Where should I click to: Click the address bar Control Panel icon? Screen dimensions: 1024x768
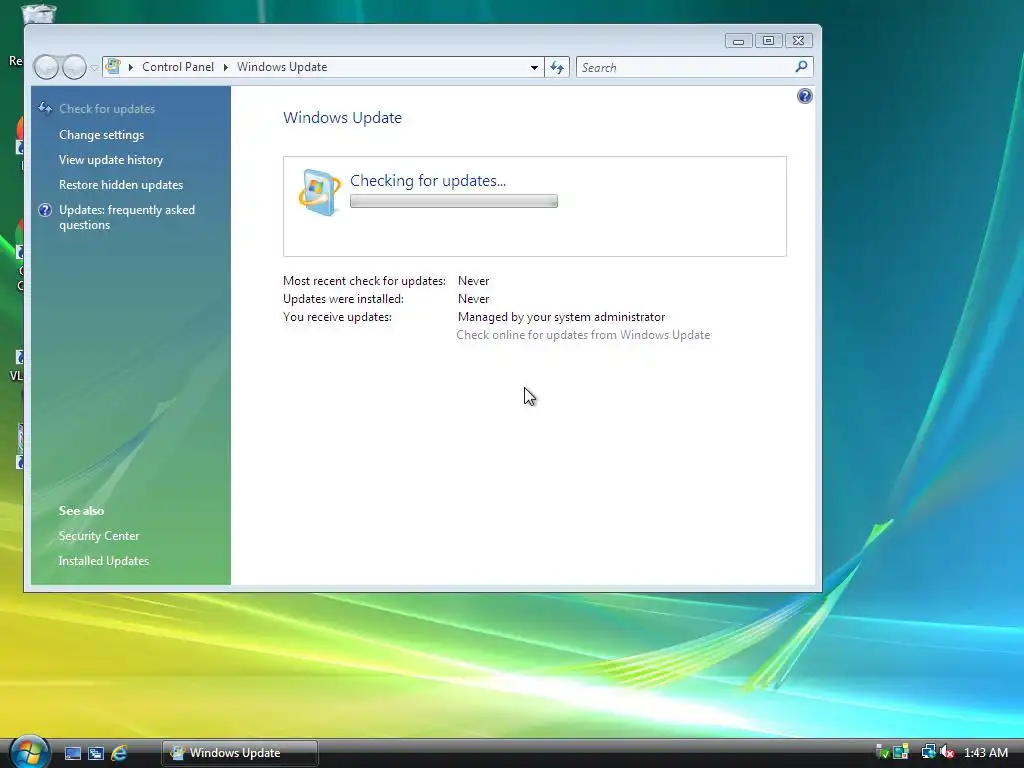[x=113, y=67]
